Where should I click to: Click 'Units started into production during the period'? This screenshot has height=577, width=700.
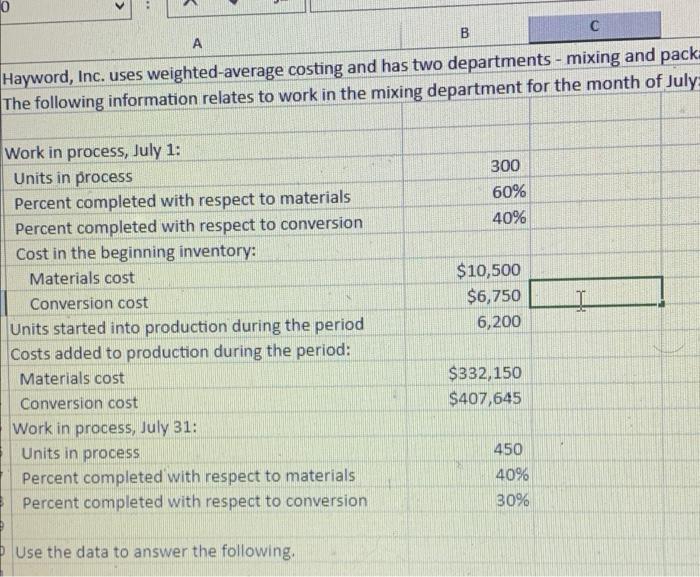[187, 326]
